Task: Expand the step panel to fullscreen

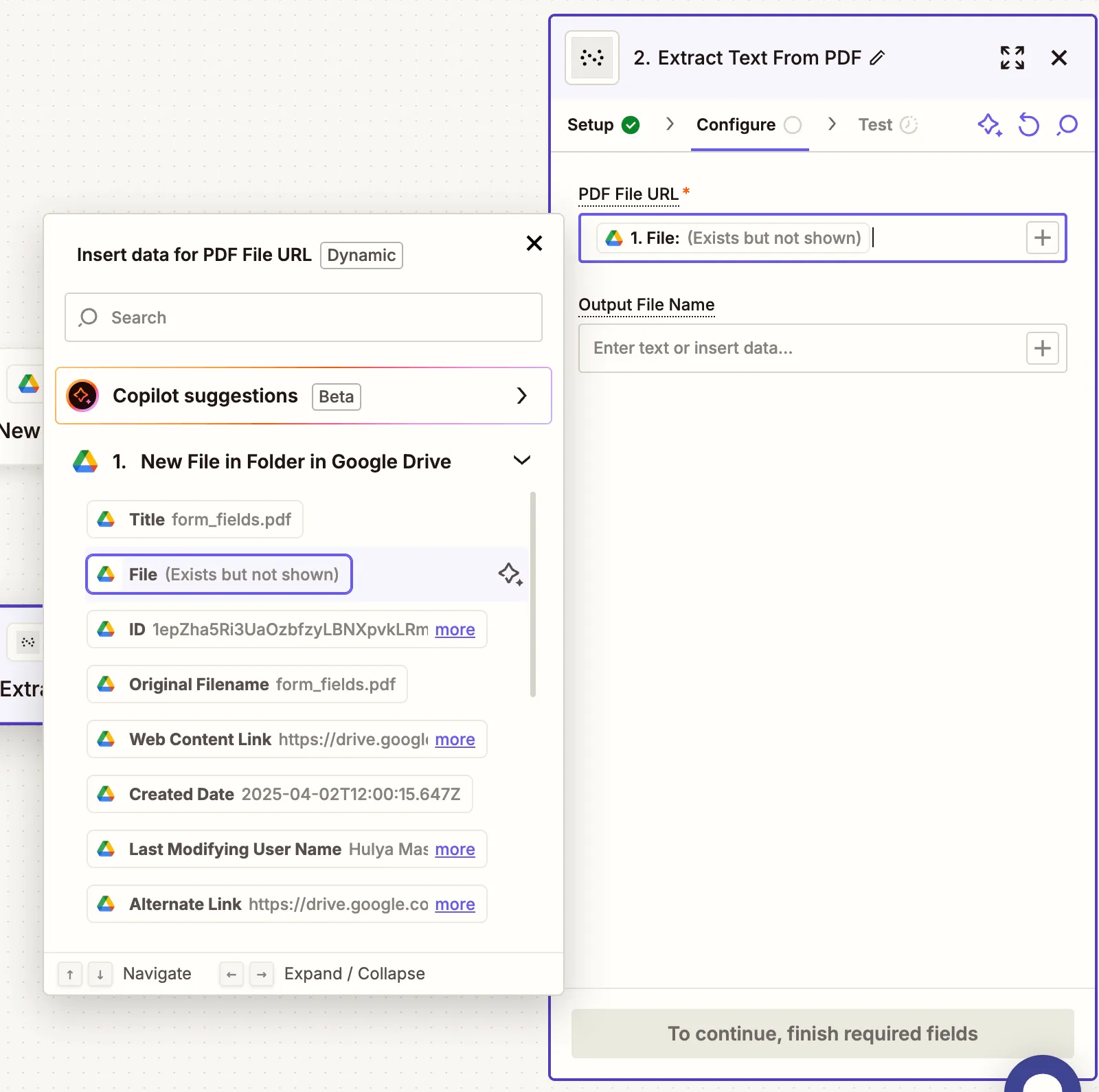Action: (x=1012, y=58)
